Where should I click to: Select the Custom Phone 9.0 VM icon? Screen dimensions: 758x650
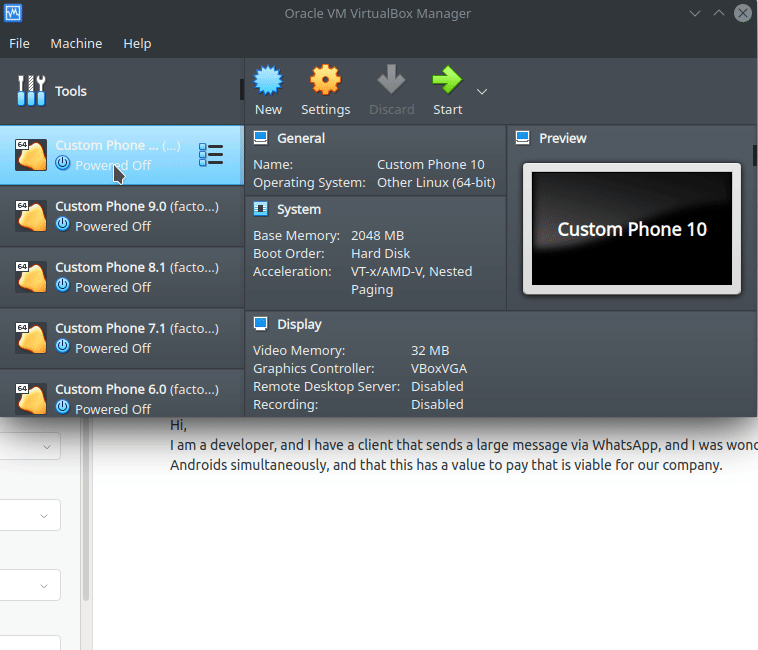[31, 216]
